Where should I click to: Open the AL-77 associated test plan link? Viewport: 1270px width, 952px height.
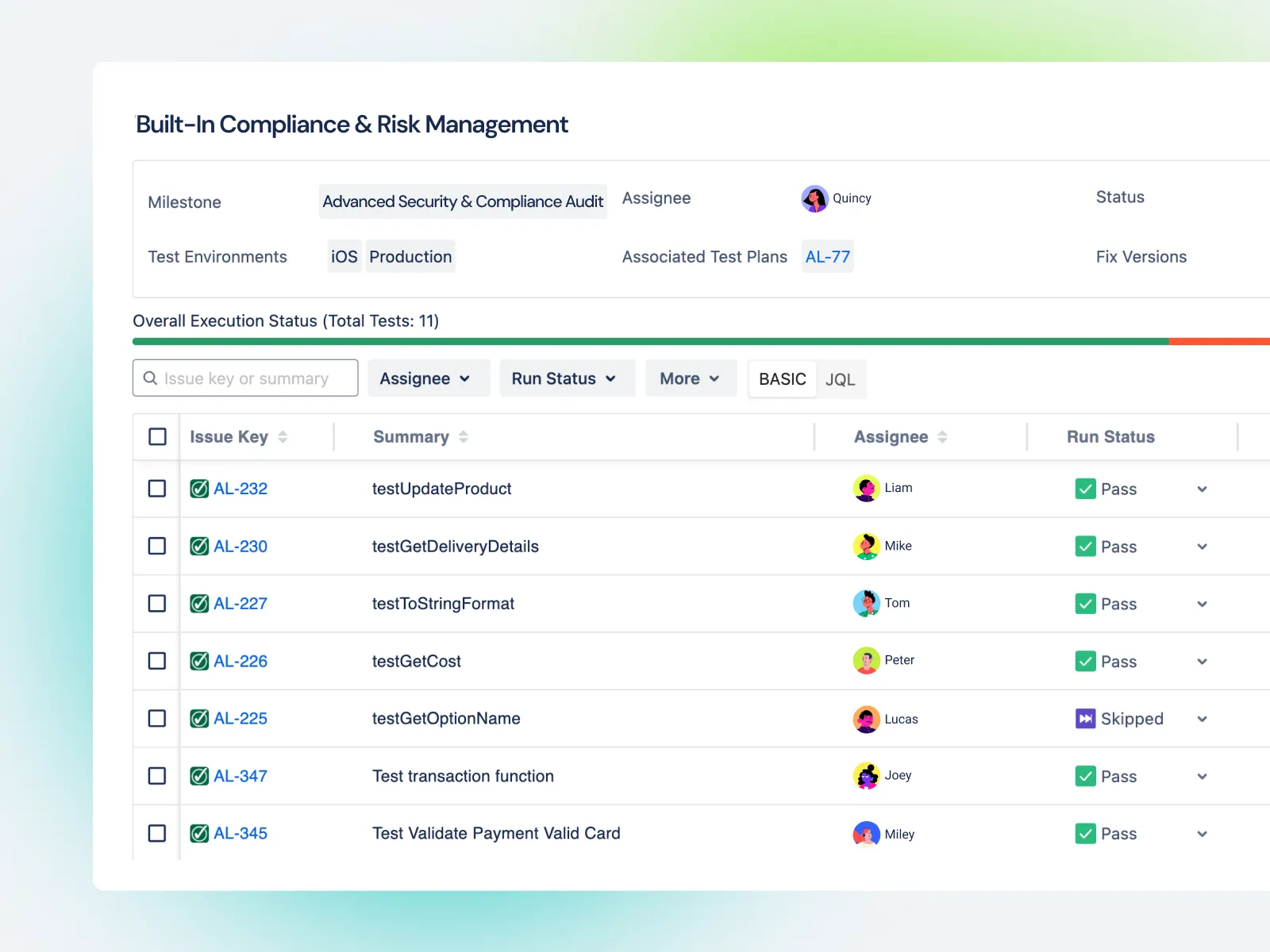[x=827, y=256]
